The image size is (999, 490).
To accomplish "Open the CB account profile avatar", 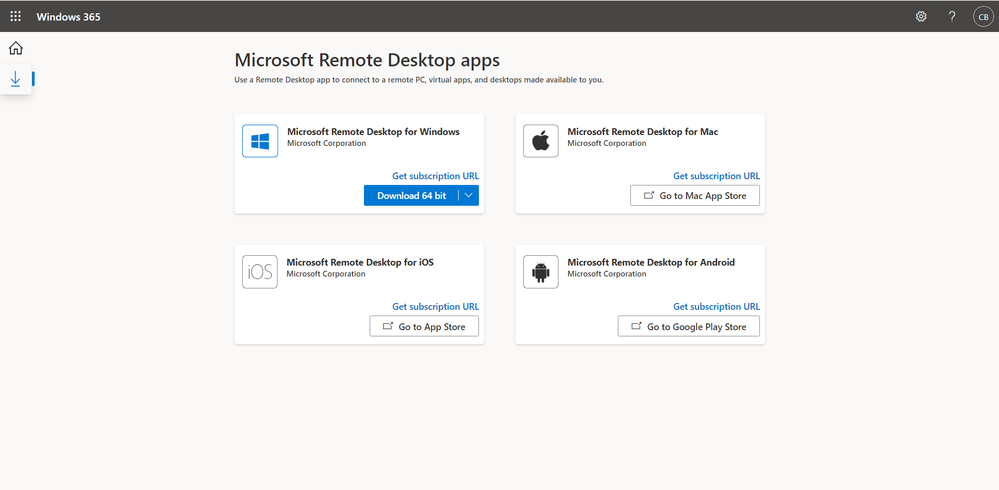I will tap(983, 16).
